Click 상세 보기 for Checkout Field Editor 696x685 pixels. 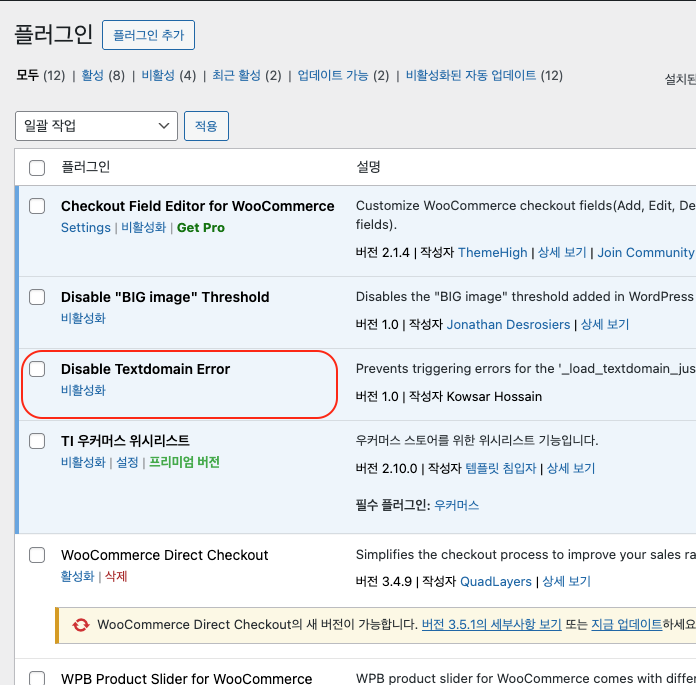[x=562, y=253]
